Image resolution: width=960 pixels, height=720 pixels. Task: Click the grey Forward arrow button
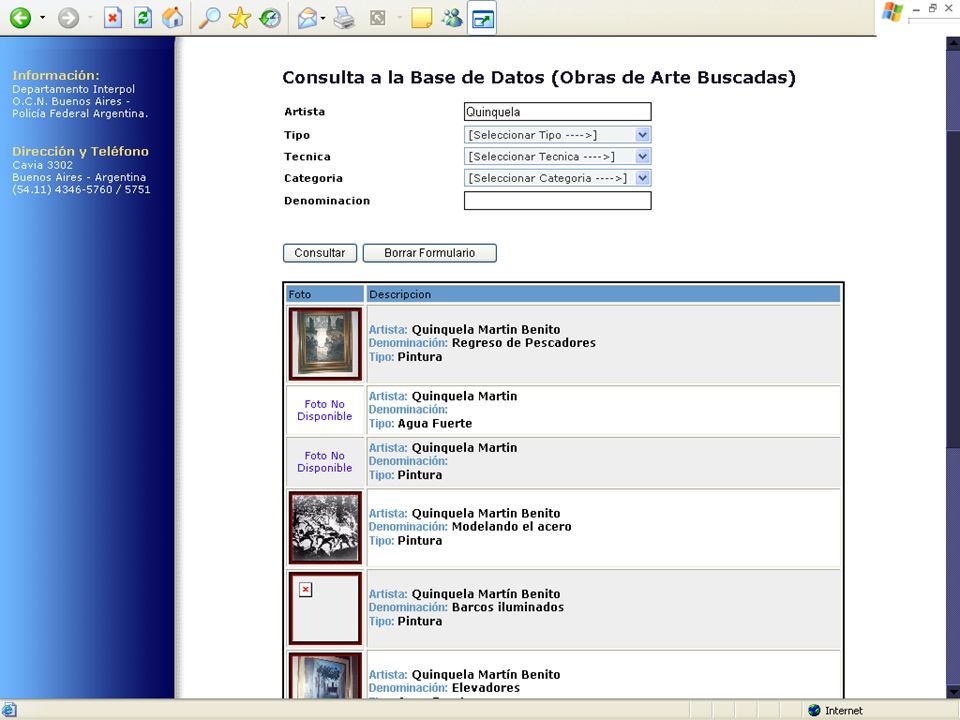click(69, 18)
